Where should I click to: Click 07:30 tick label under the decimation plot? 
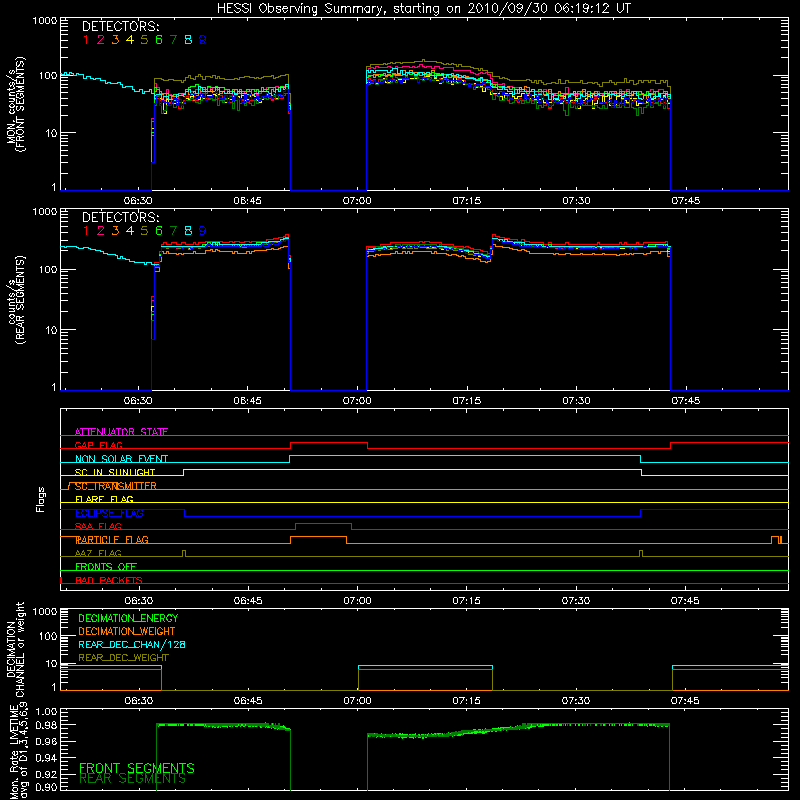click(576, 701)
